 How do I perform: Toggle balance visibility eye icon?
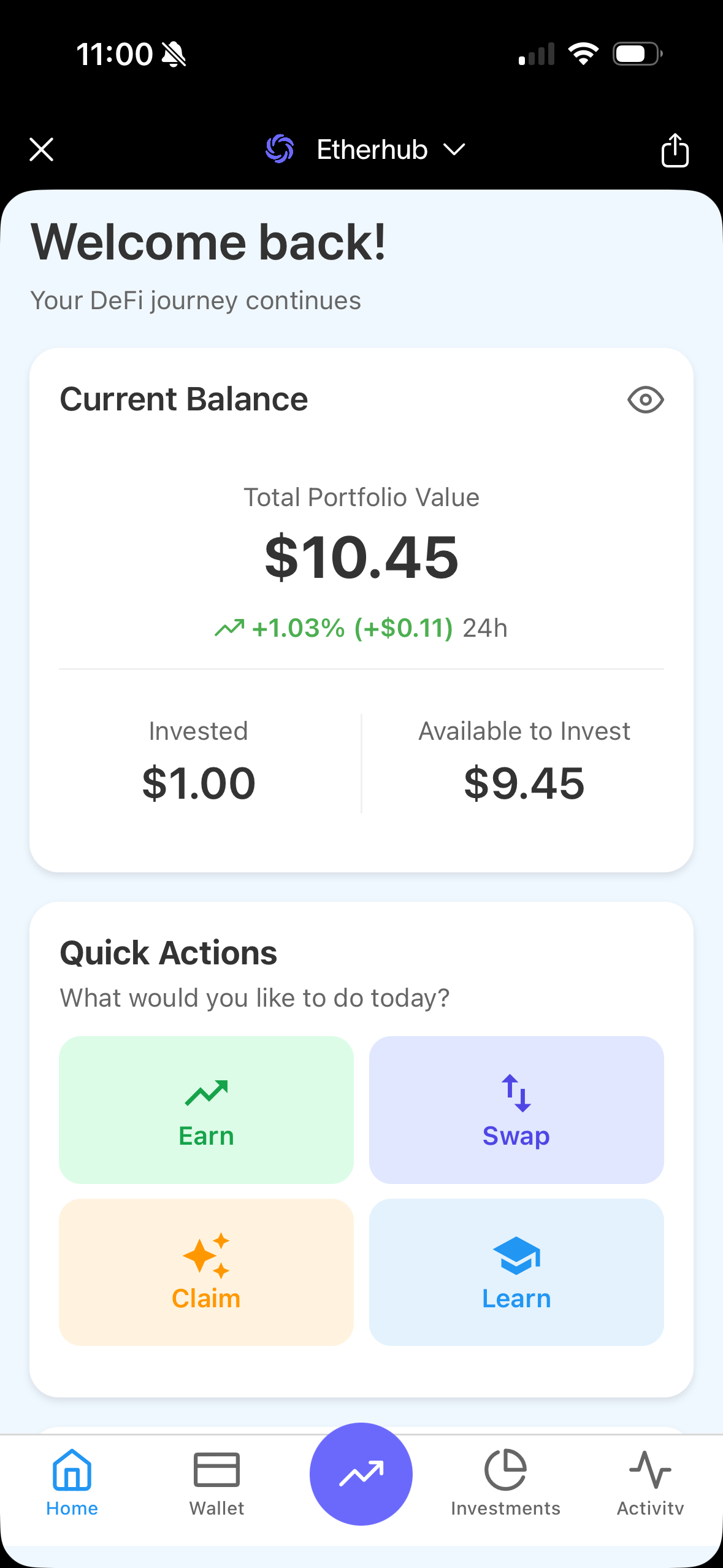645,400
